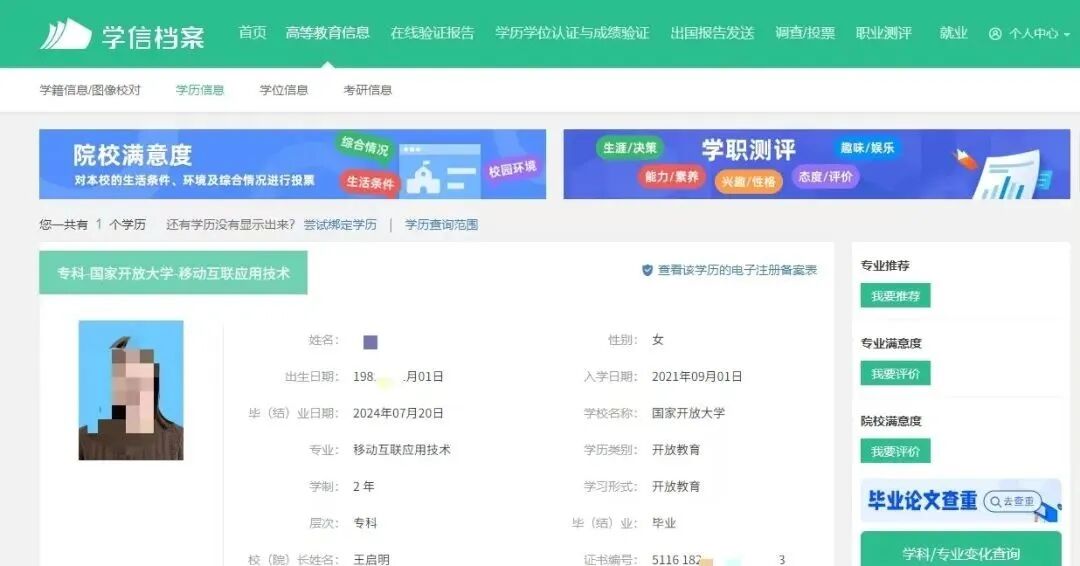Open 学历学位认证与成绩验证 menu item
The height and width of the screenshot is (566, 1080).
(x=572, y=33)
